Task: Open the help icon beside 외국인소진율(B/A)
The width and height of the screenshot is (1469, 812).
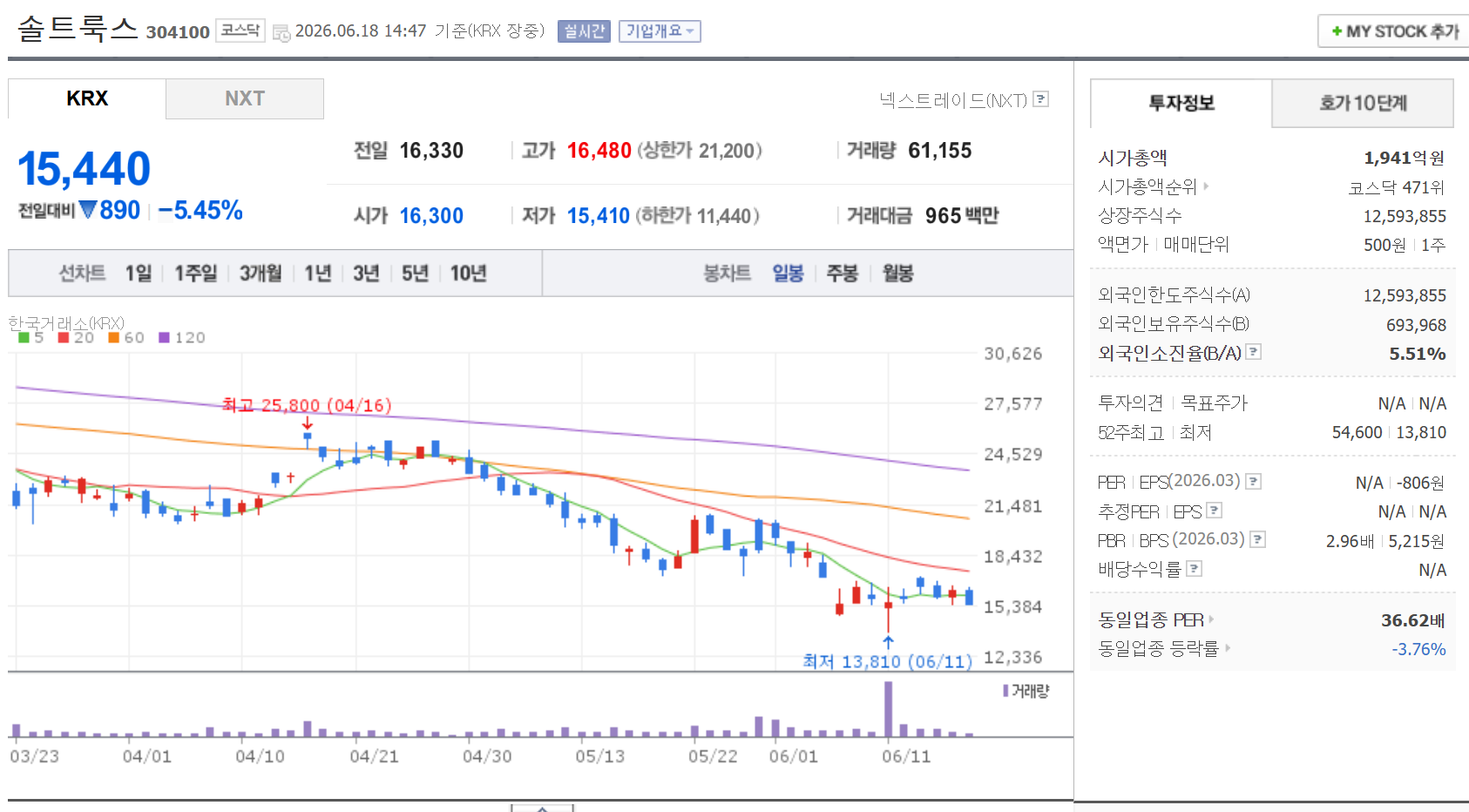Action: click(x=1254, y=352)
